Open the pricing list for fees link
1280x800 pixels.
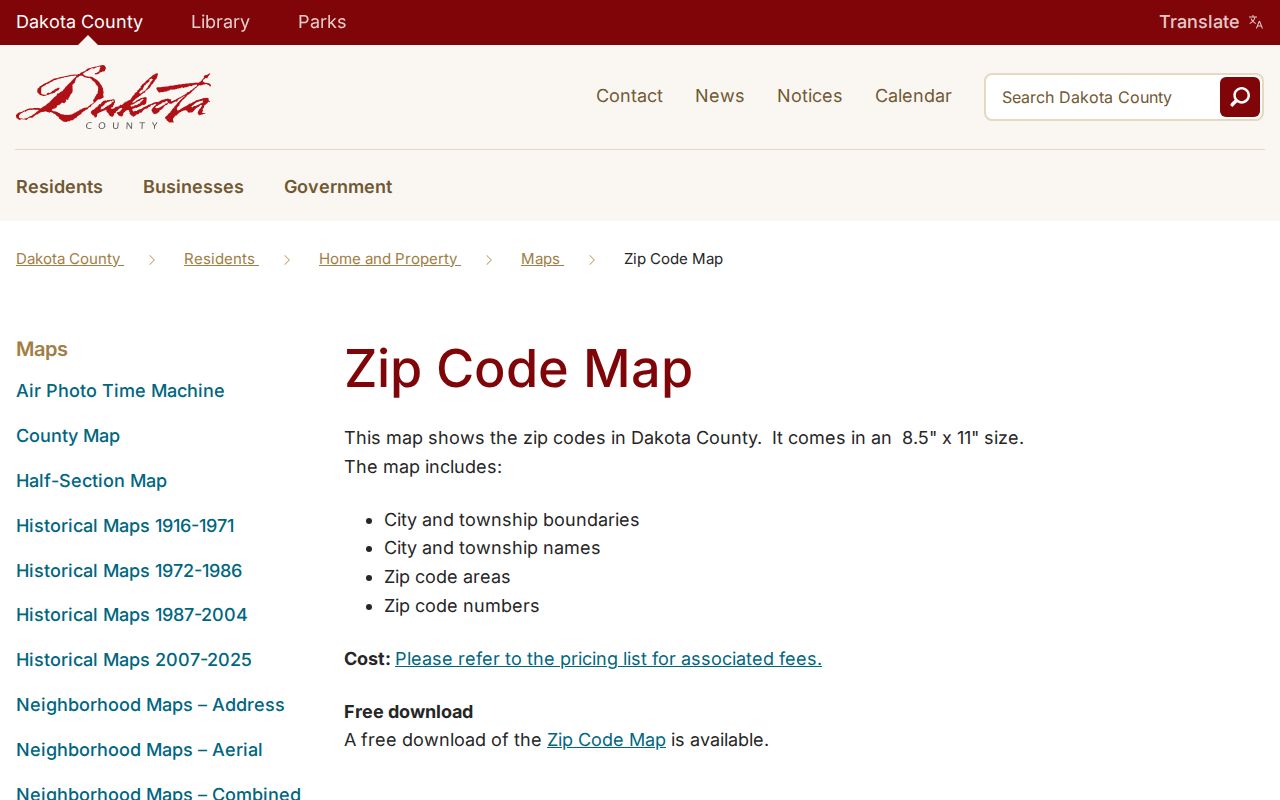[x=608, y=659]
